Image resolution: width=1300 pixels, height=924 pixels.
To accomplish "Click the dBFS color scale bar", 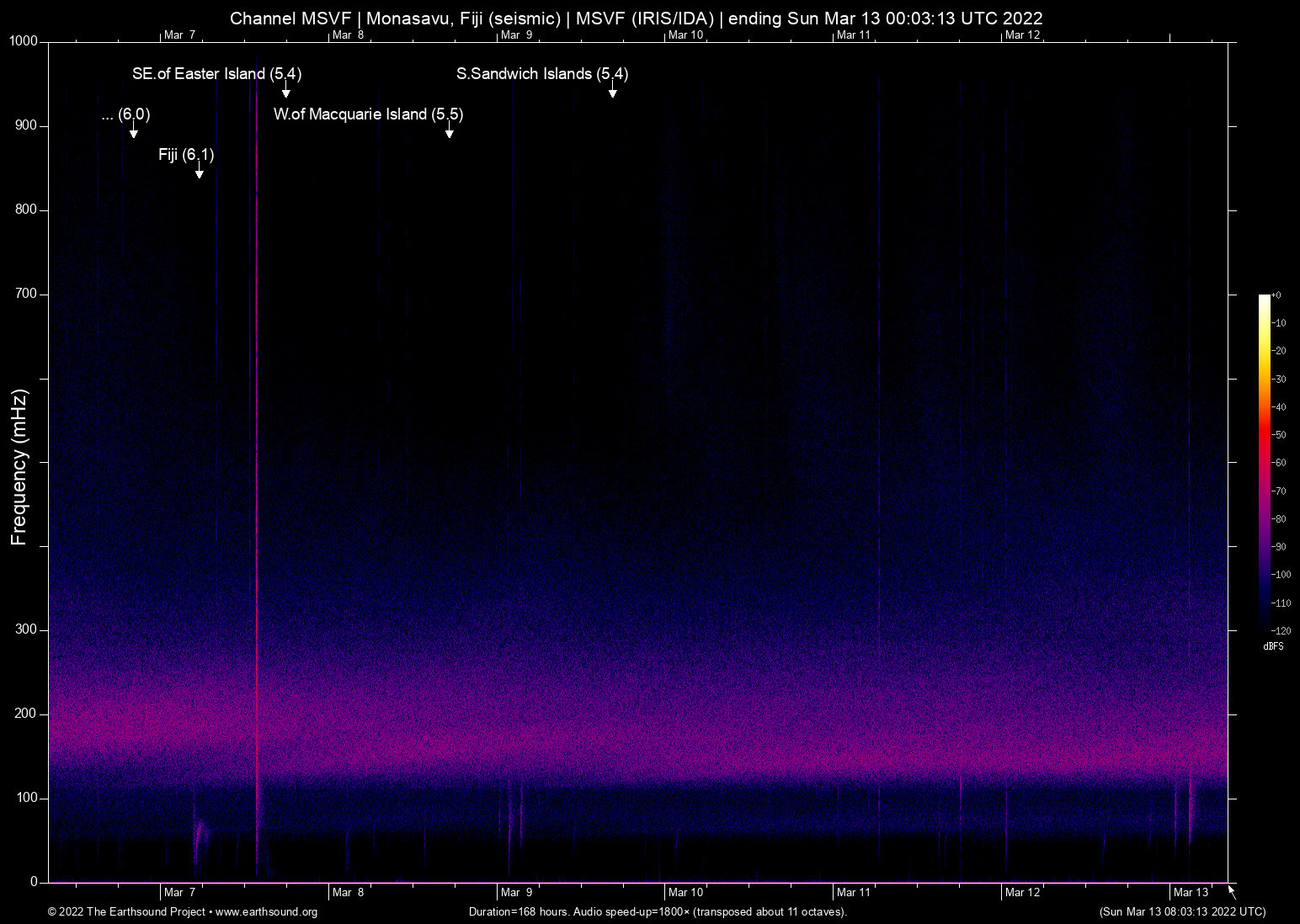I will point(1265,461).
